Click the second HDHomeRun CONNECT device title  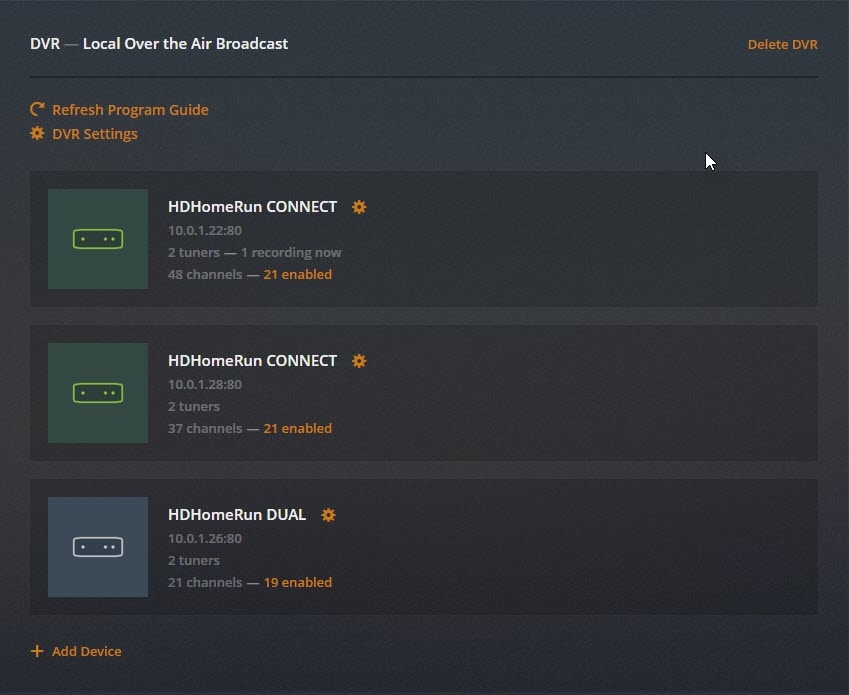[252, 360]
